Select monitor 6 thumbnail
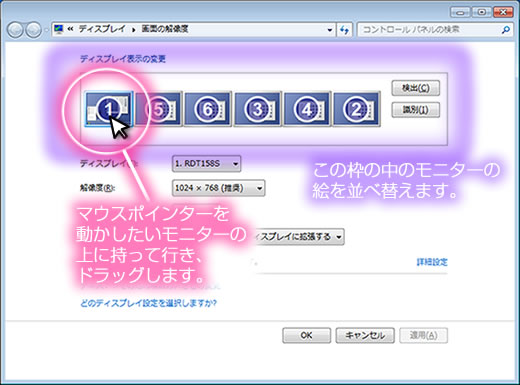 208,109
